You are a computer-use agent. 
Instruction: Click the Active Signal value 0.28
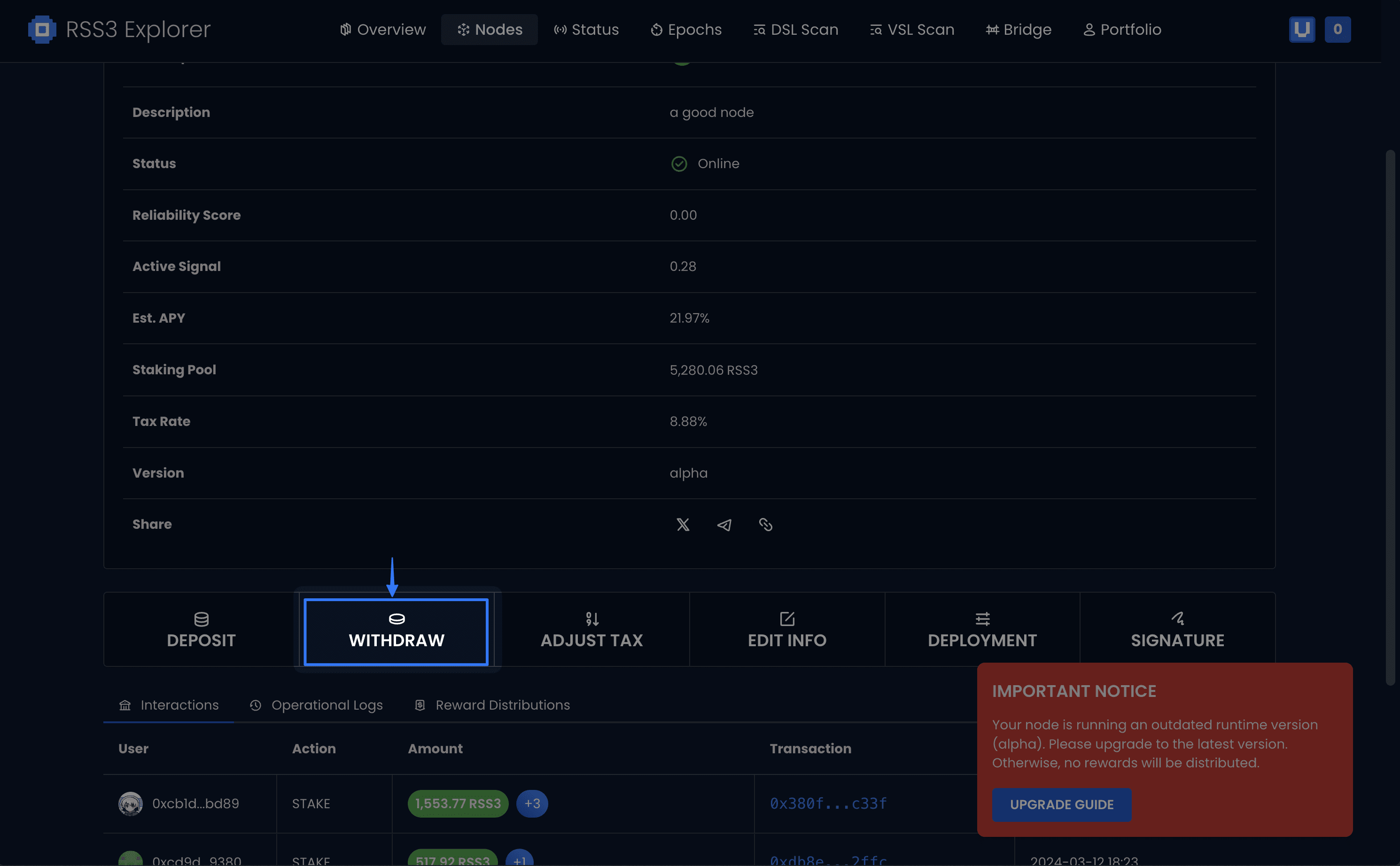point(683,266)
